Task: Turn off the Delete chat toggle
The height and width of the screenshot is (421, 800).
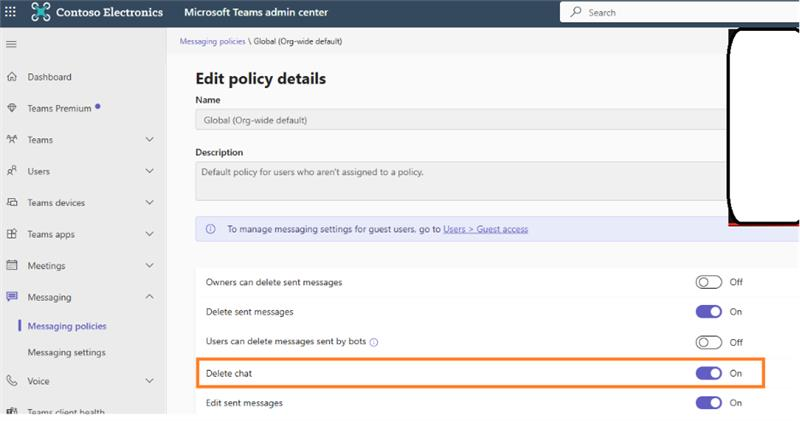Action: (x=709, y=374)
